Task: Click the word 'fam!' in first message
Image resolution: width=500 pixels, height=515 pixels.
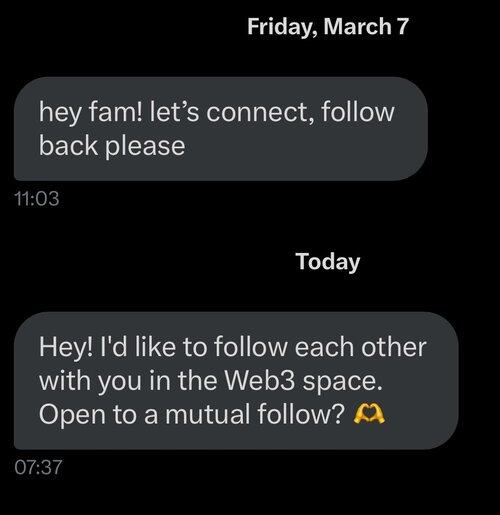Action: [116, 112]
